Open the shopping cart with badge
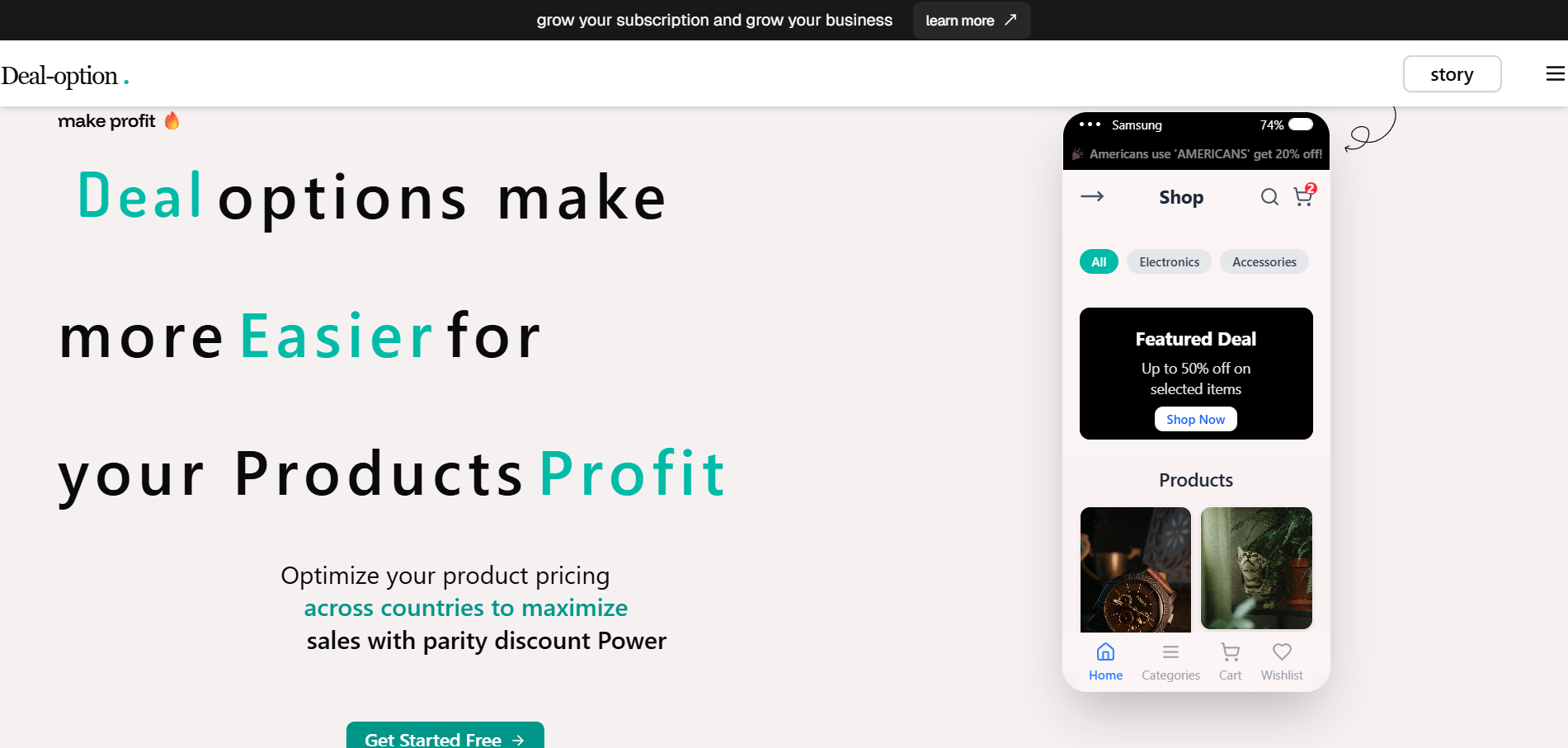The width and height of the screenshot is (1568, 748). point(1303,197)
